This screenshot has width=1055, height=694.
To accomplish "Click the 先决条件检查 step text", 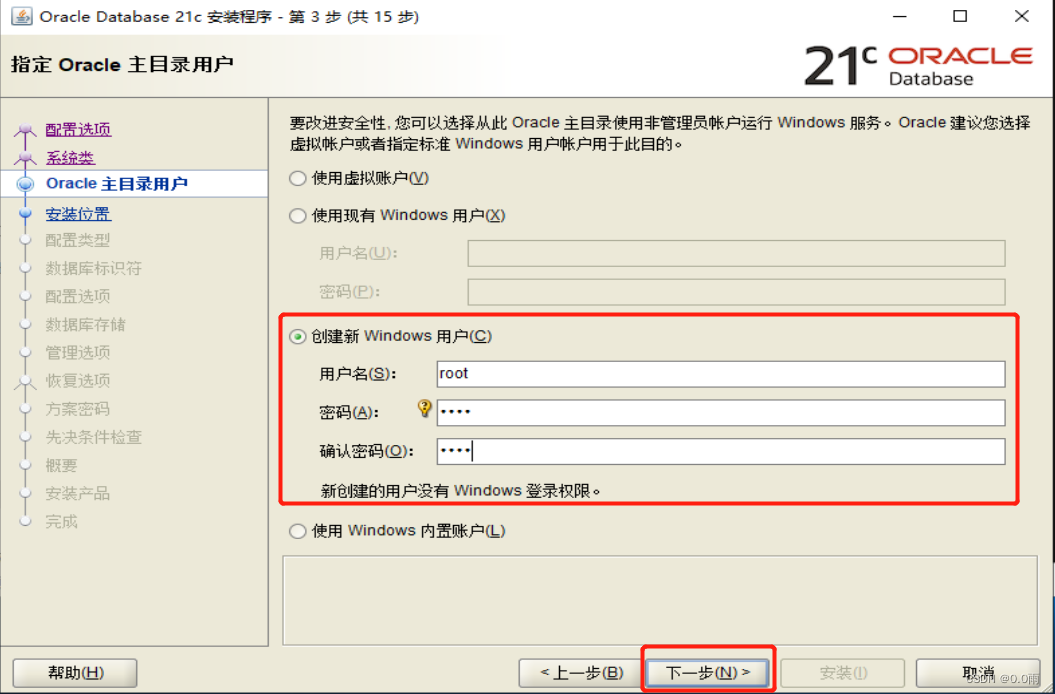I will [94, 438].
